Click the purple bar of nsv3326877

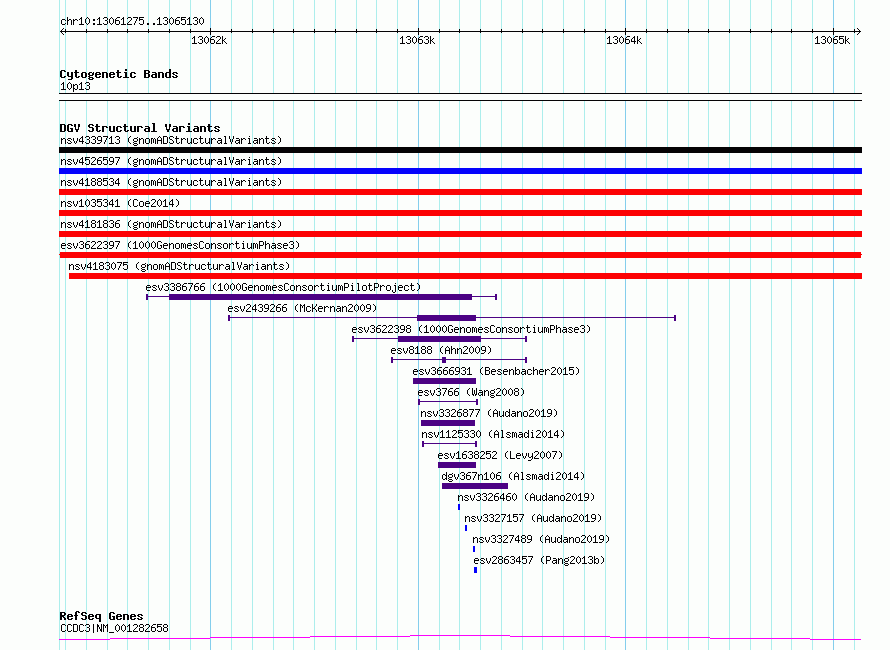pos(448,423)
